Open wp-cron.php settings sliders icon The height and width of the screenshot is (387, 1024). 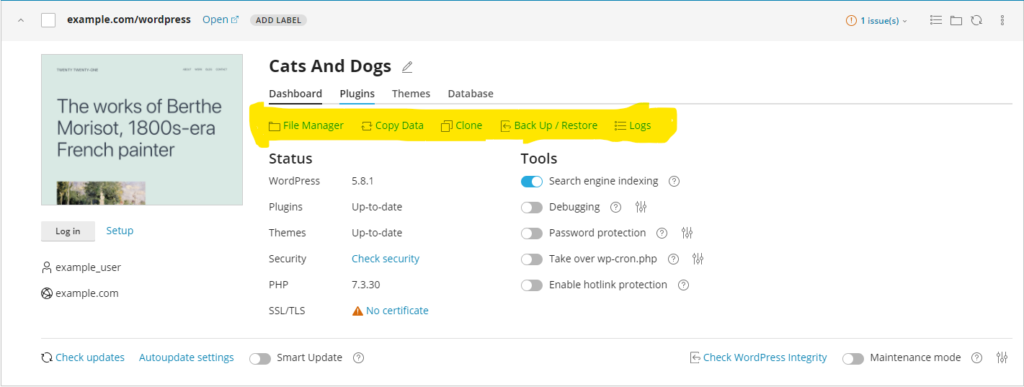[698, 259]
